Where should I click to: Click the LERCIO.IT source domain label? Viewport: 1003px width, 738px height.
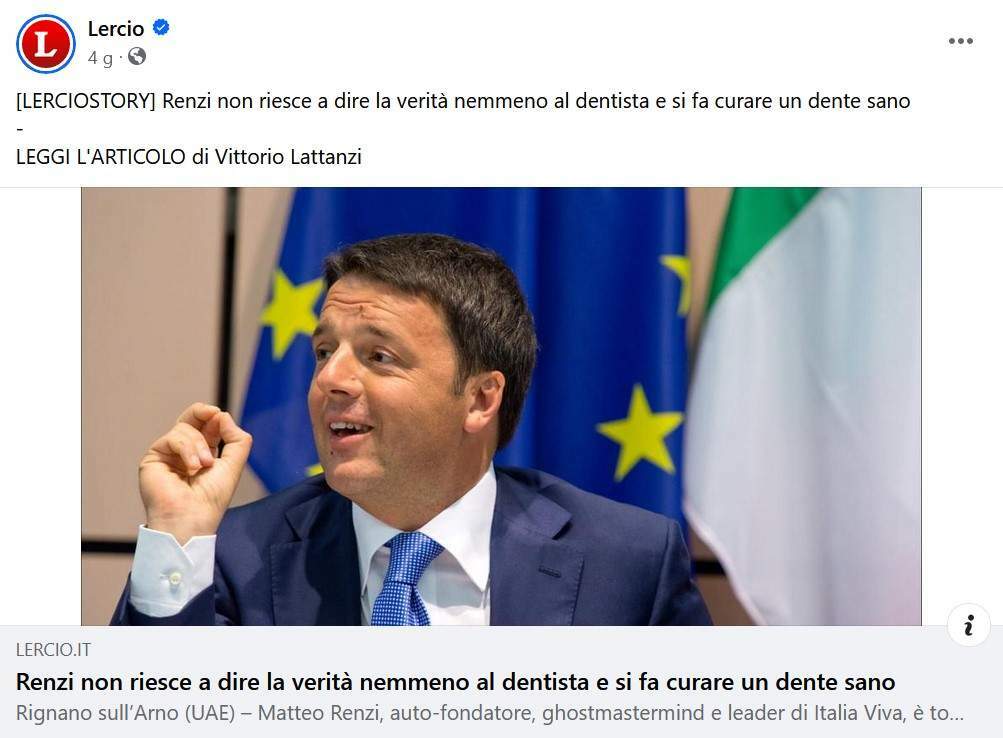(x=53, y=650)
